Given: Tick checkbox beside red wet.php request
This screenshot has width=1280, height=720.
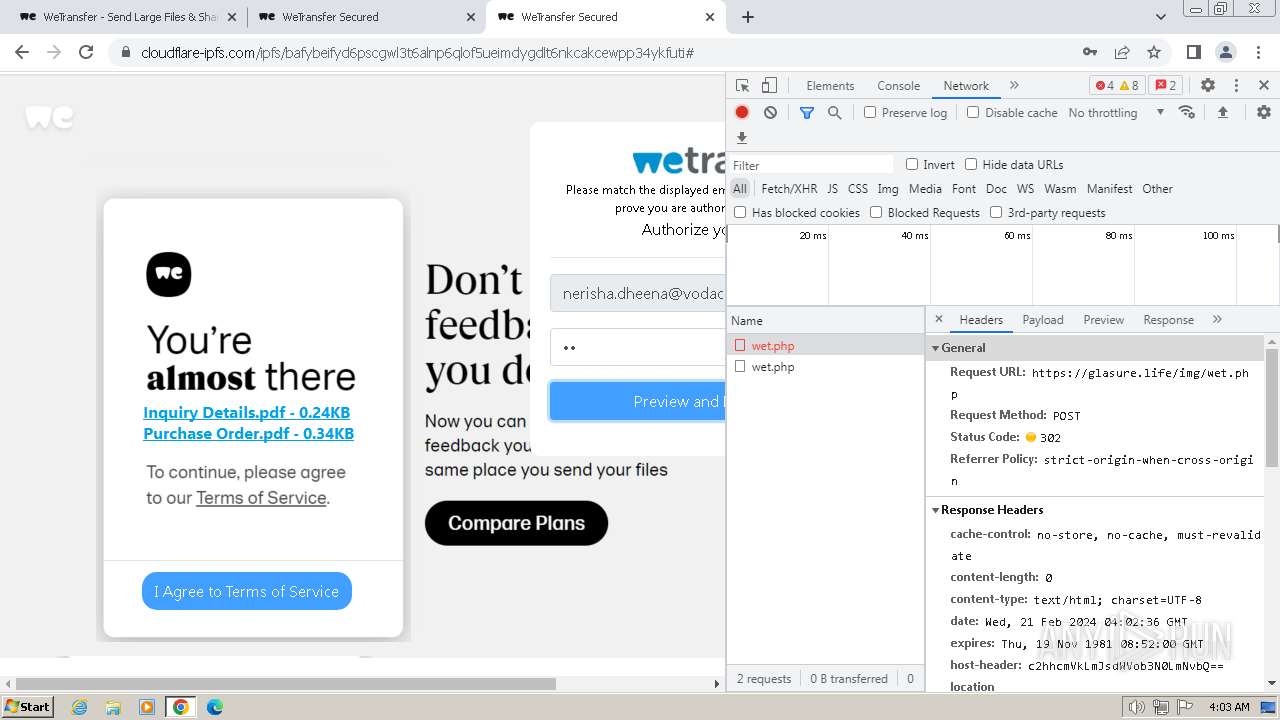Looking at the screenshot, I should 740,345.
